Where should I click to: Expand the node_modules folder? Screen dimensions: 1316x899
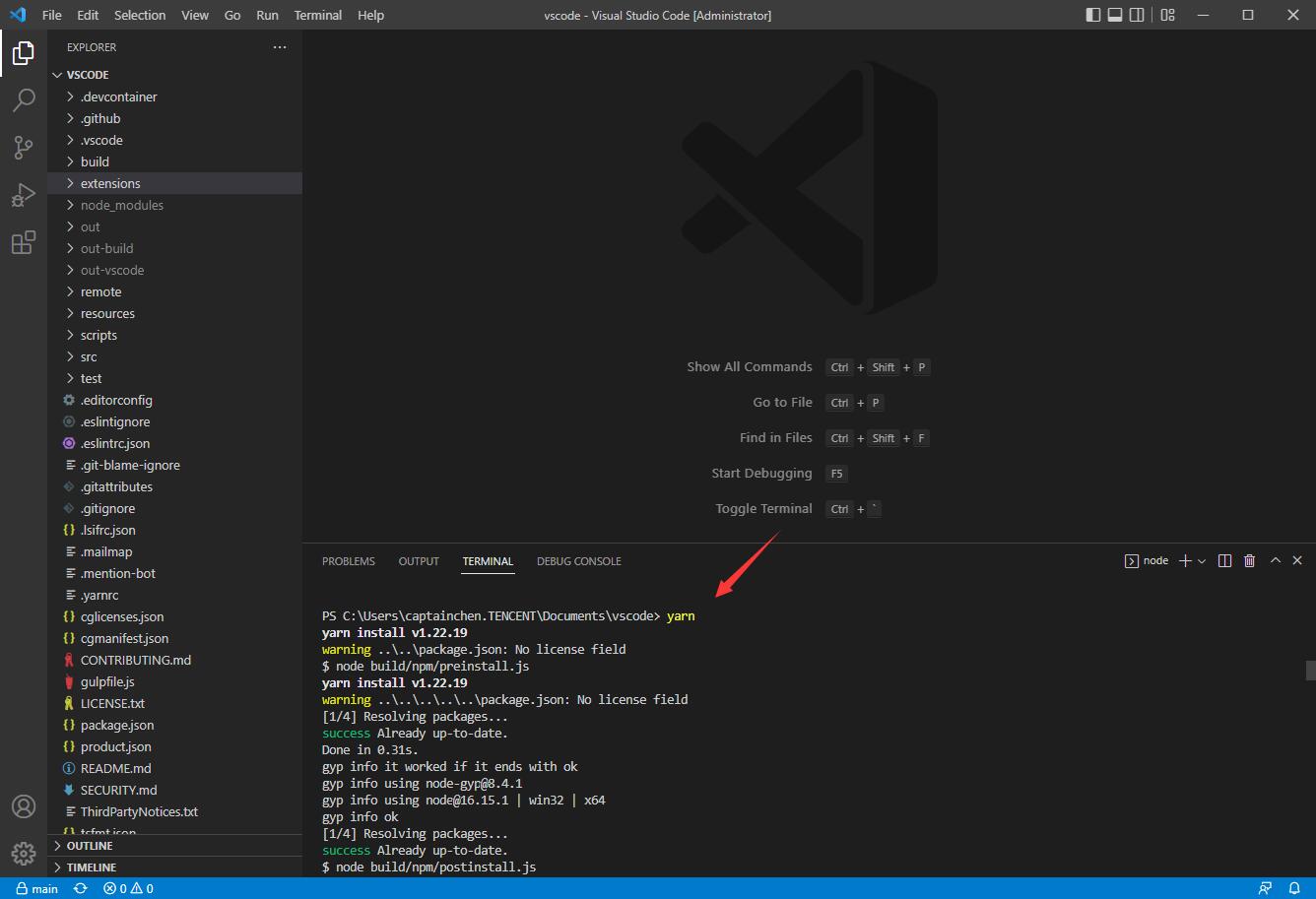(x=174, y=205)
